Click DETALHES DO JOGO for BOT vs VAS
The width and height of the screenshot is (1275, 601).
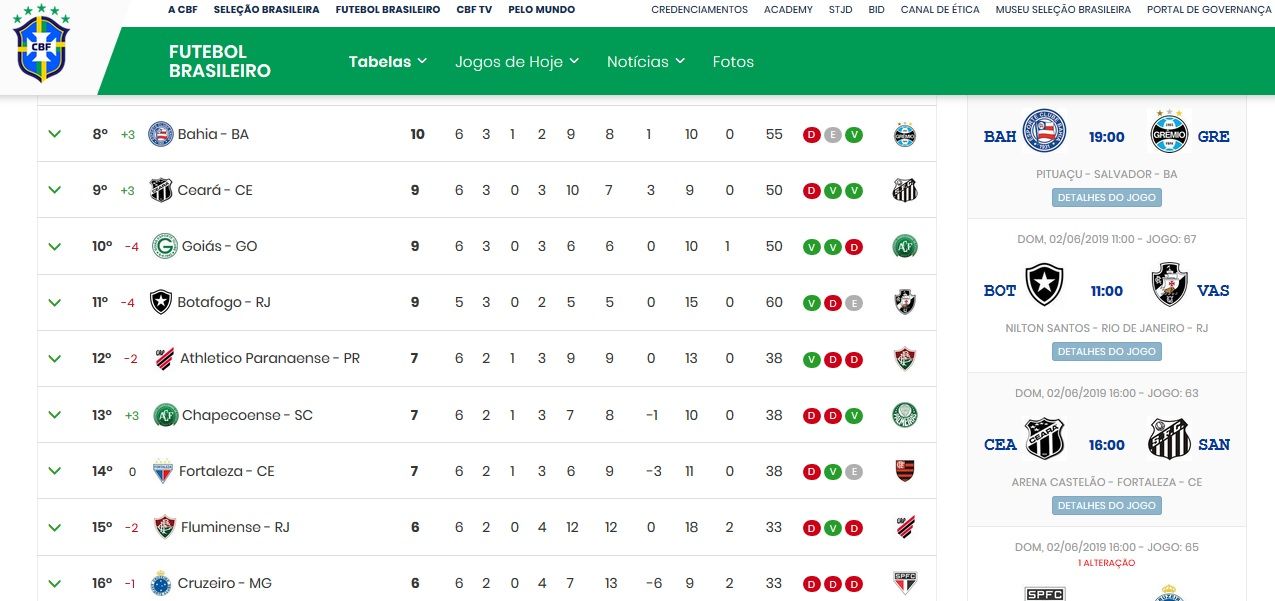(1106, 351)
